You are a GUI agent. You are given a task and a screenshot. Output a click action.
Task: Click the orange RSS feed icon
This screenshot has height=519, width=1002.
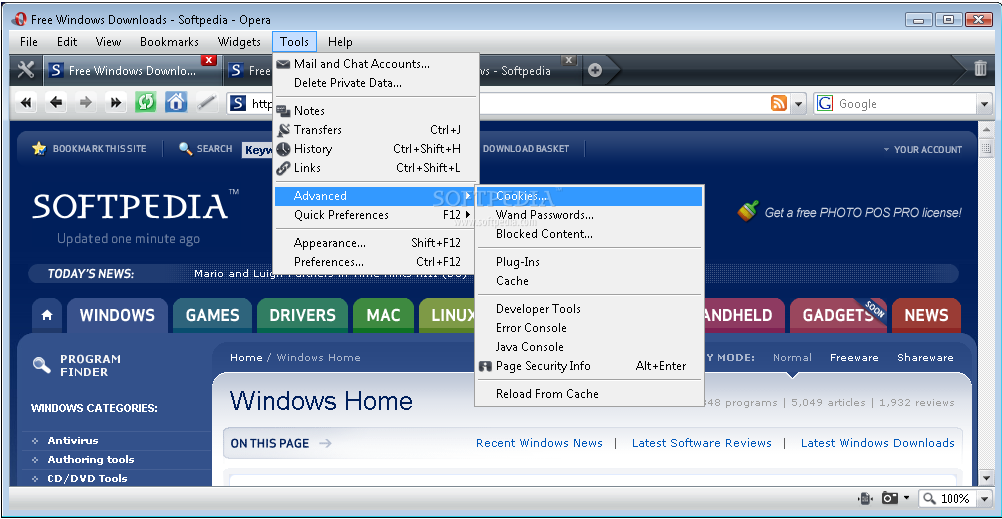pyautogui.click(x=779, y=104)
